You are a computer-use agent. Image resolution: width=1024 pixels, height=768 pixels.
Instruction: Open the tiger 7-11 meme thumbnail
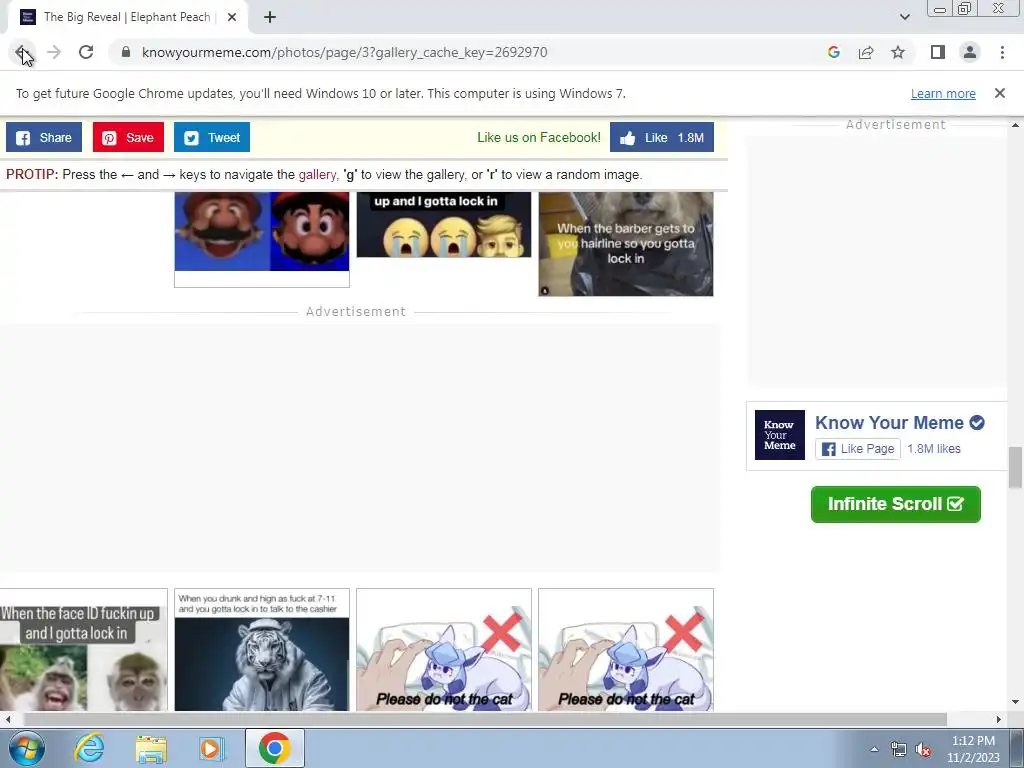[262, 650]
